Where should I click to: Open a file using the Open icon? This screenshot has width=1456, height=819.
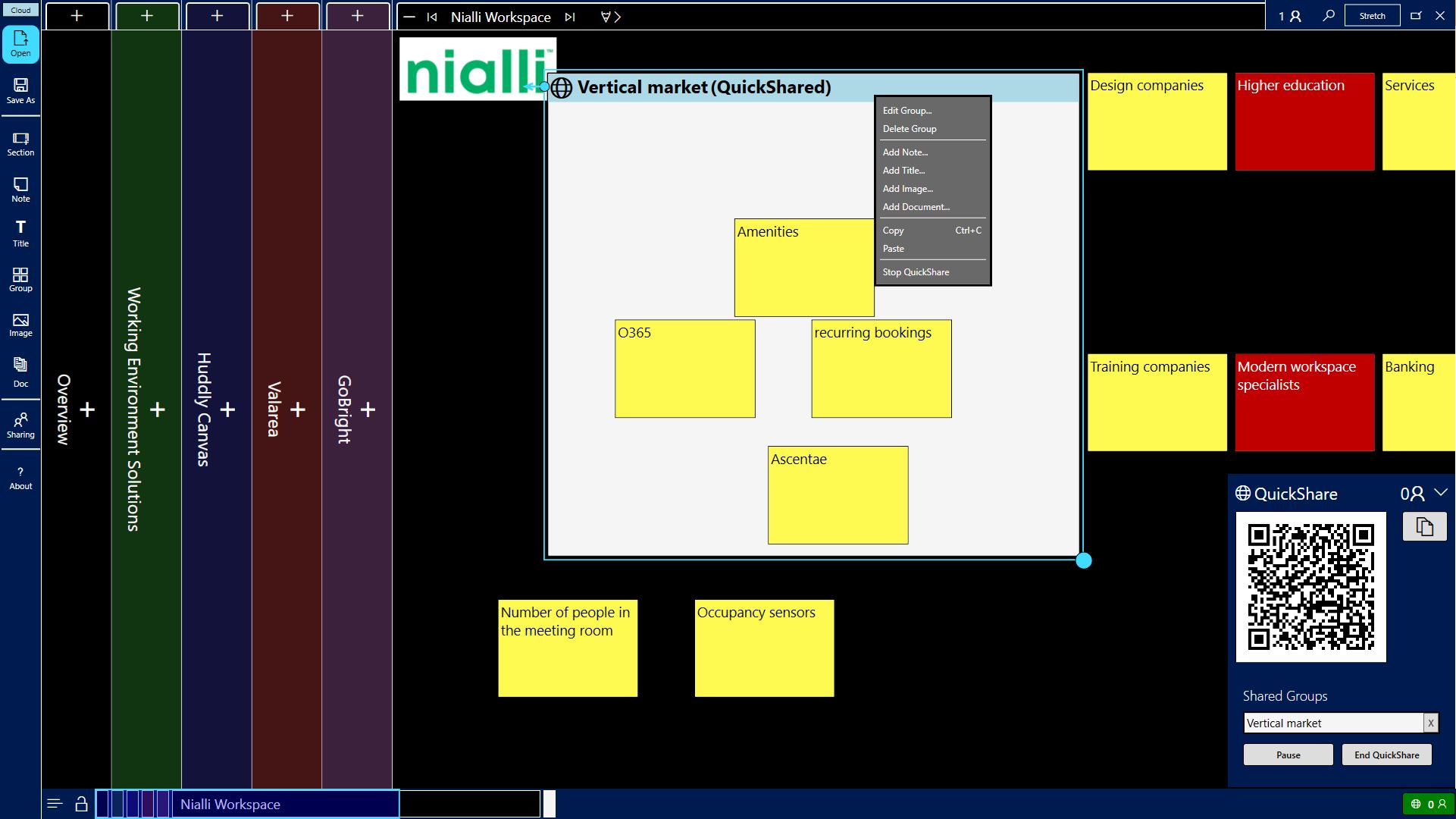20,42
